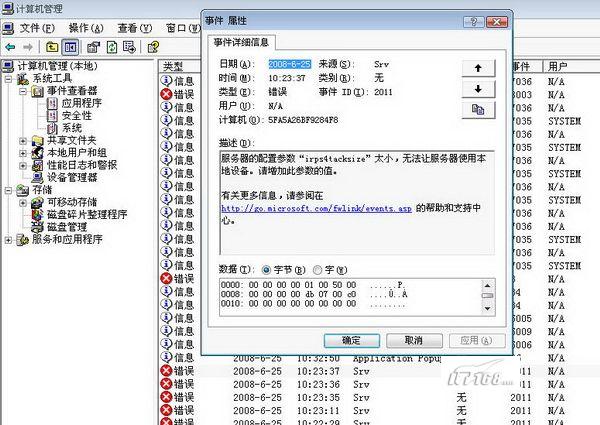The image size is (600, 425).
Task: Click the data box scrollbar down arrow
Action: [x=487, y=307]
